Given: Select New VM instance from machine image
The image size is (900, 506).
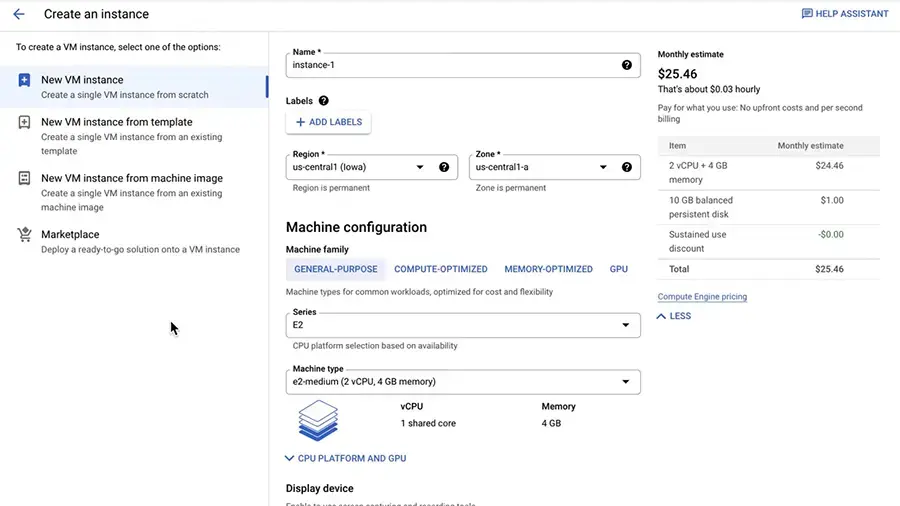Looking at the screenshot, I should pos(134,192).
